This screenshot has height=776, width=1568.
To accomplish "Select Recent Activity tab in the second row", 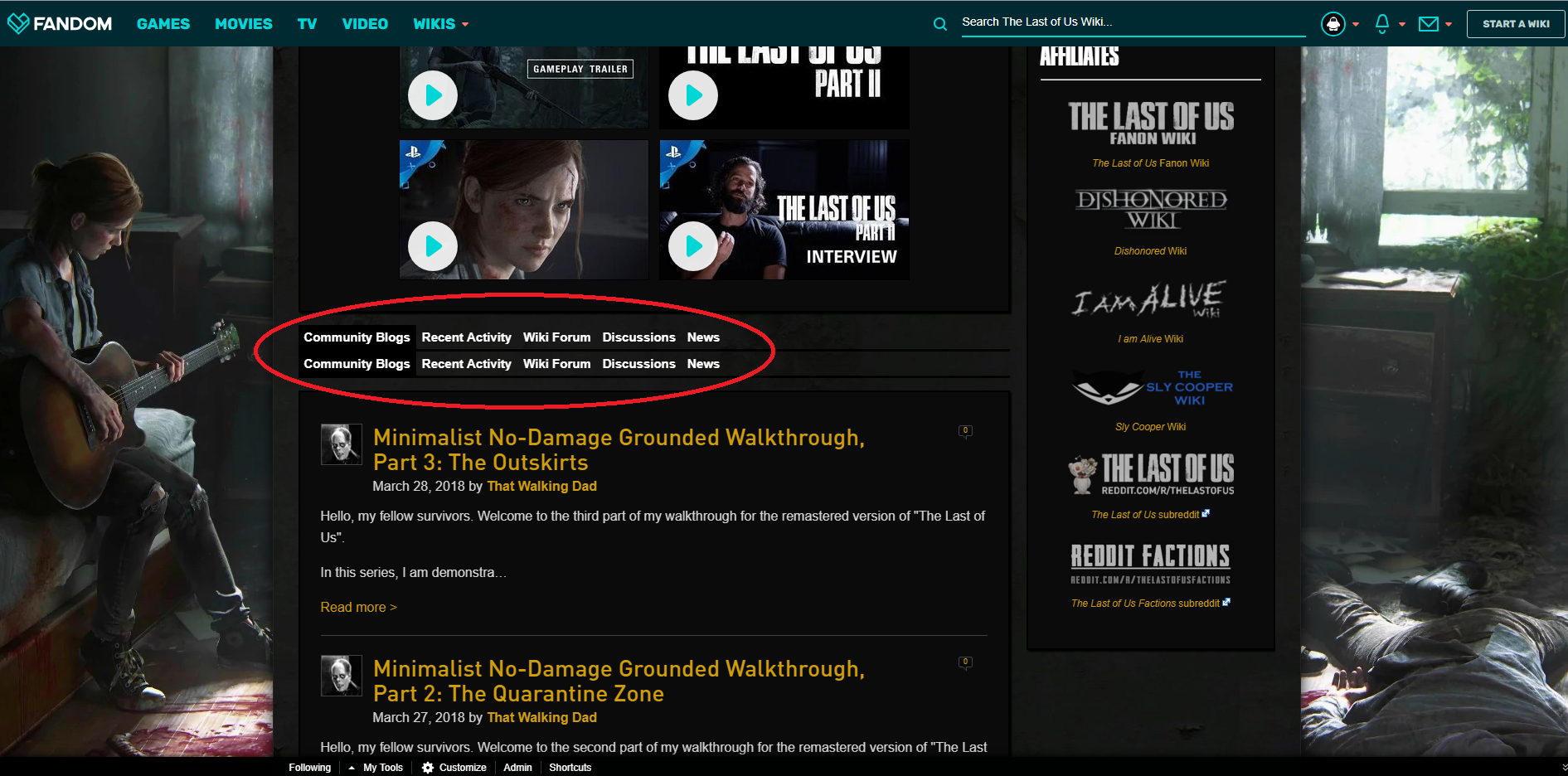I will (466, 364).
